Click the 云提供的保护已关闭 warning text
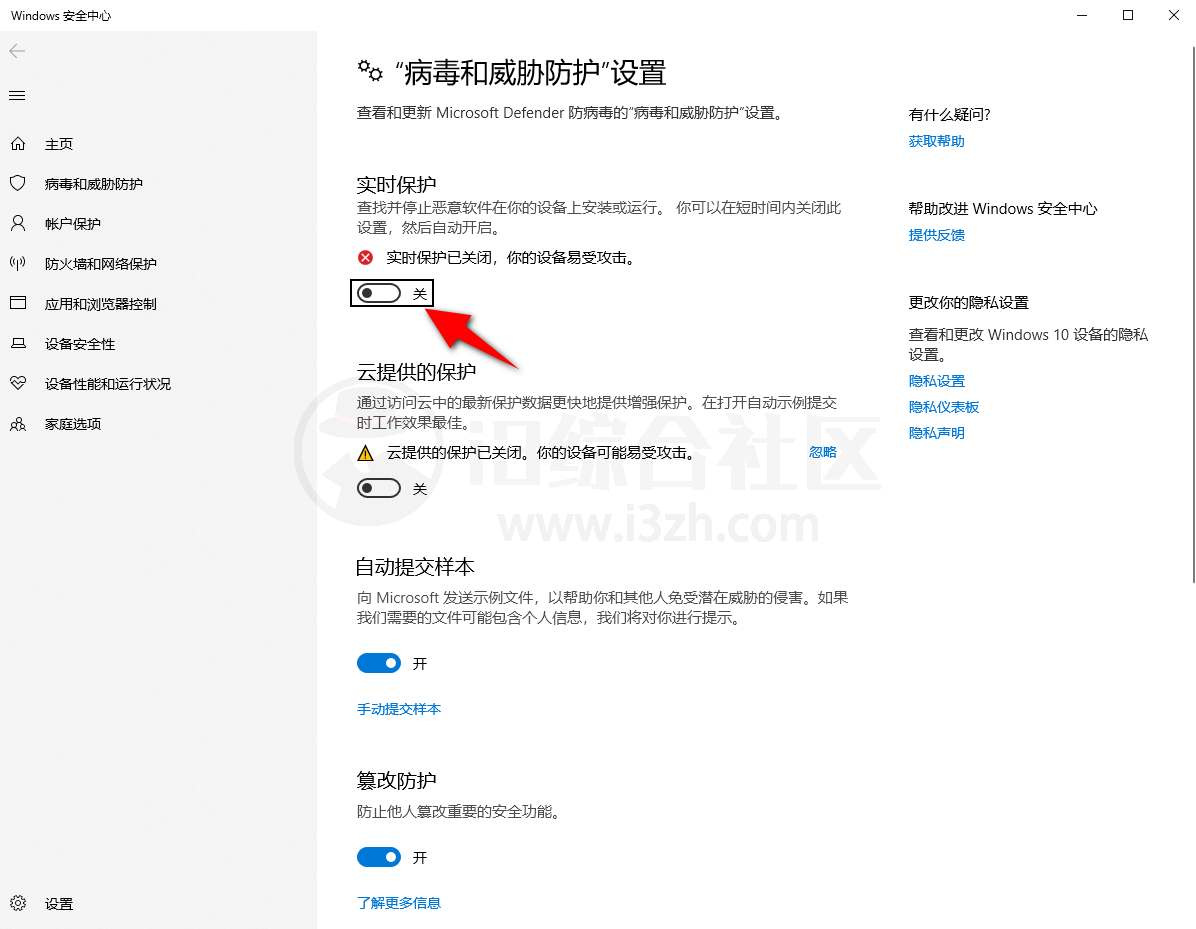Image resolution: width=1196 pixels, height=929 pixels. pyautogui.click(x=540, y=453)
